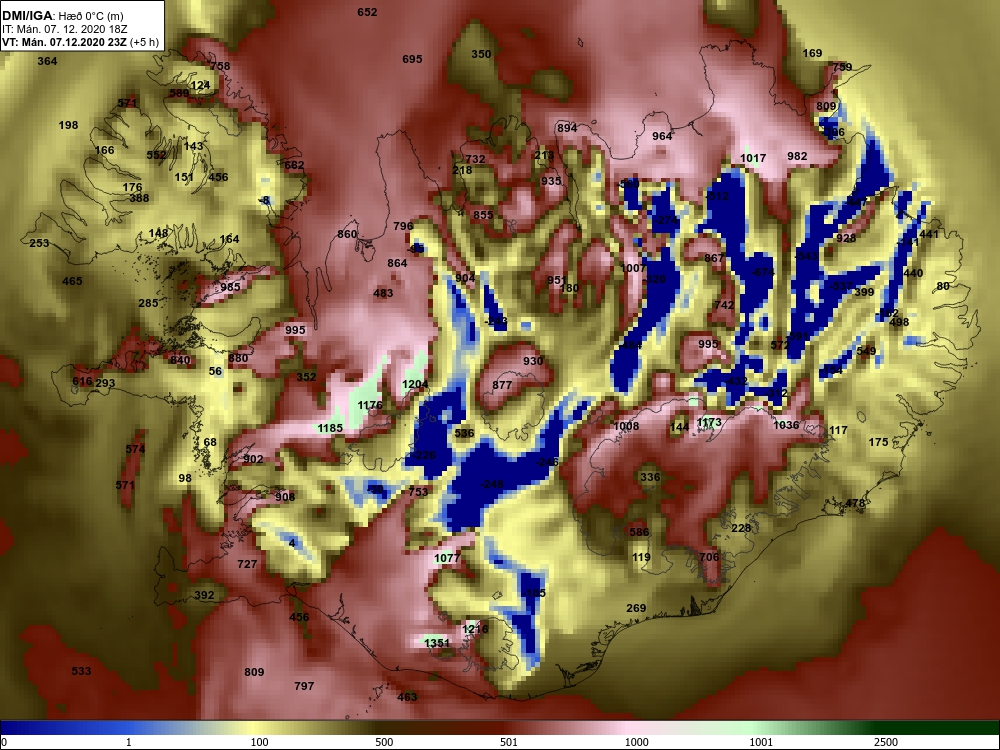
Task: Click the map value '930'
Action: click(533, 361)
